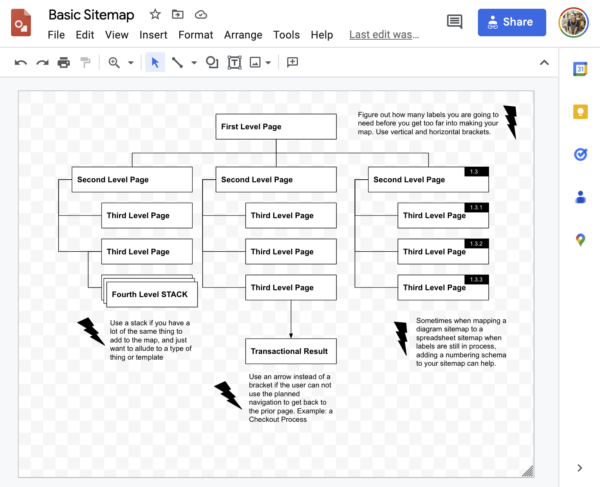Select the Text box tool
Screen dimensions: 600x487
[x=234, y=62]
